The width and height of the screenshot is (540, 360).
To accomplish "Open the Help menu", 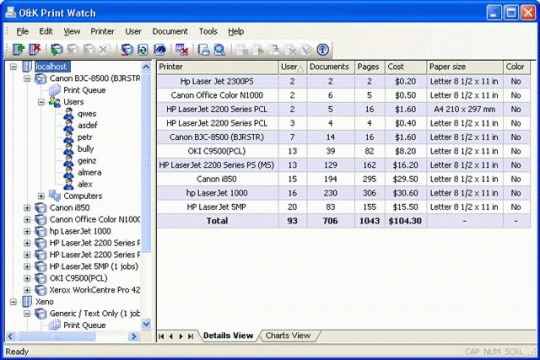I will tap(236, 31).
